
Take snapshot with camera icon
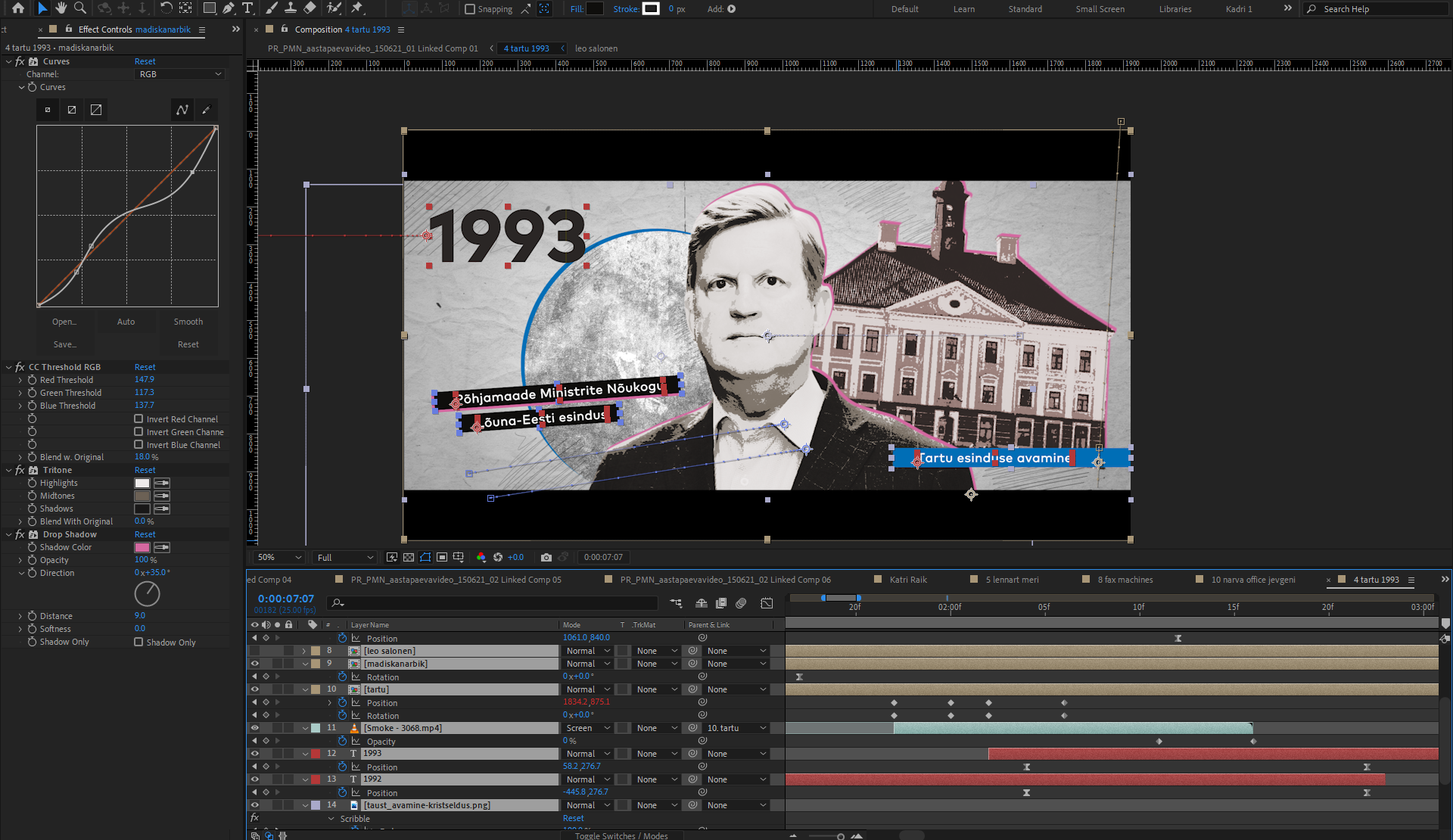[x=546, y=558]
